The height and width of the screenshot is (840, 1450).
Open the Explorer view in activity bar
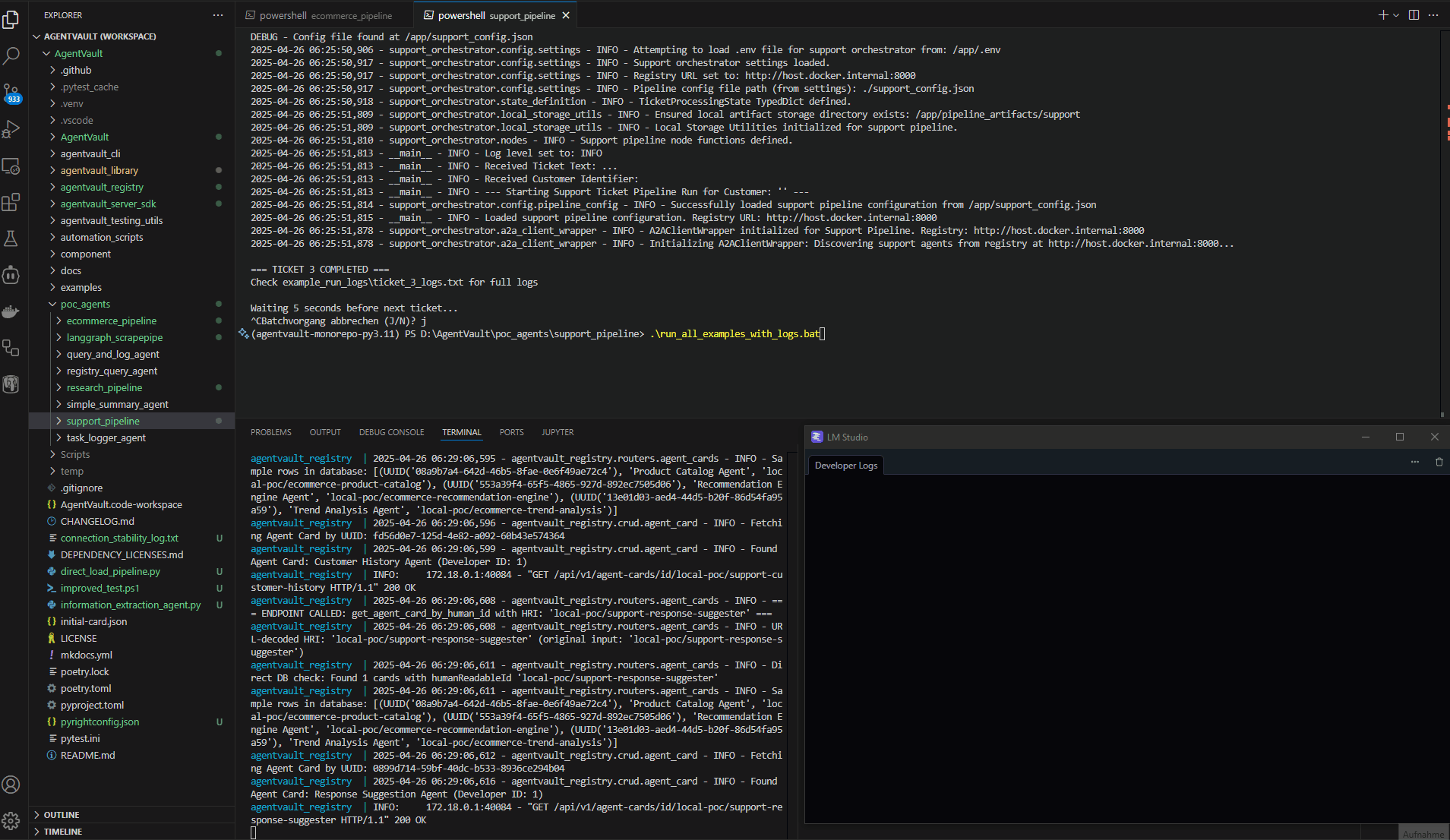(x=11, y=20)
